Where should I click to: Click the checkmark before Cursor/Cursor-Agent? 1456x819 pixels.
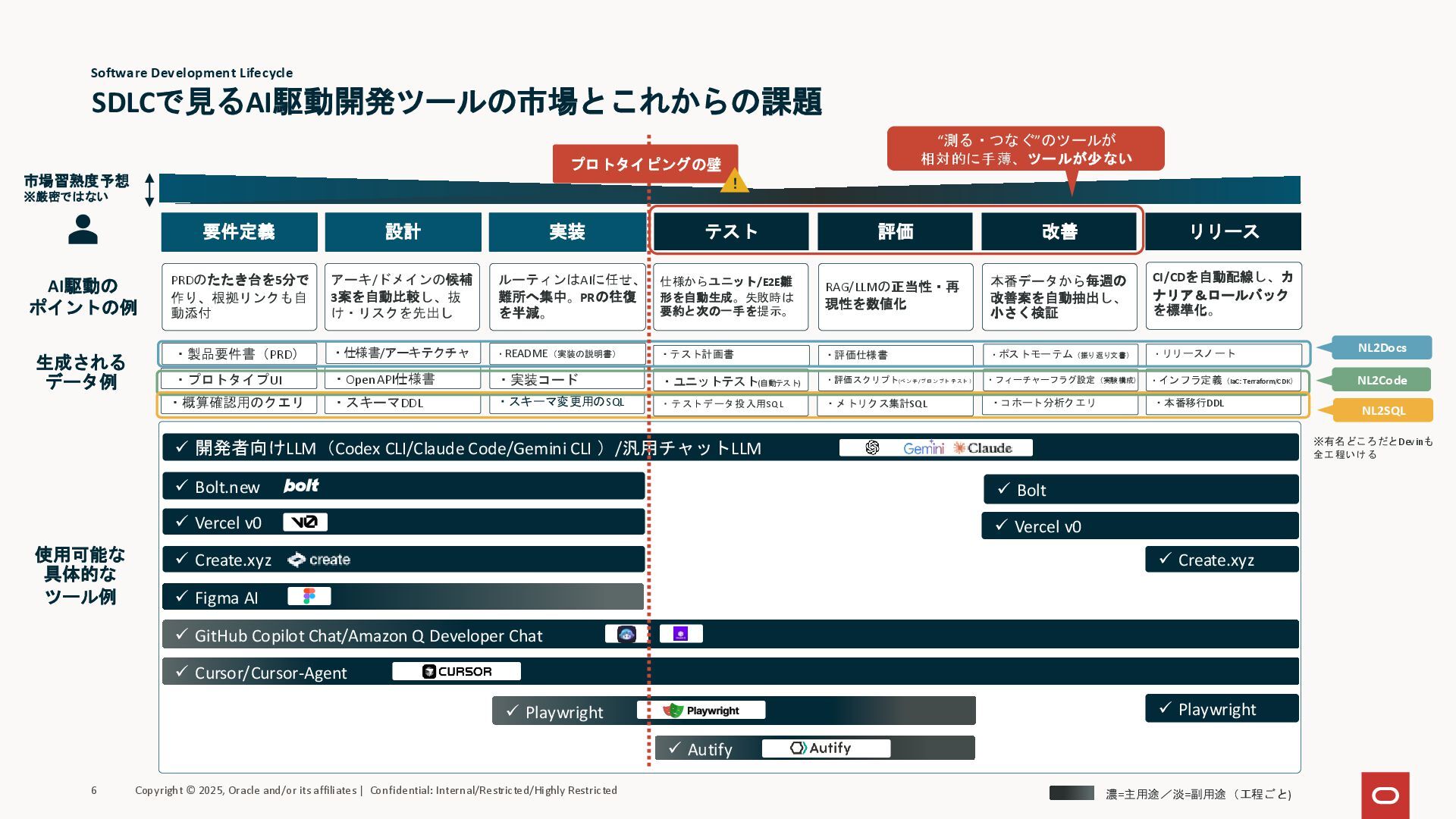181,671
